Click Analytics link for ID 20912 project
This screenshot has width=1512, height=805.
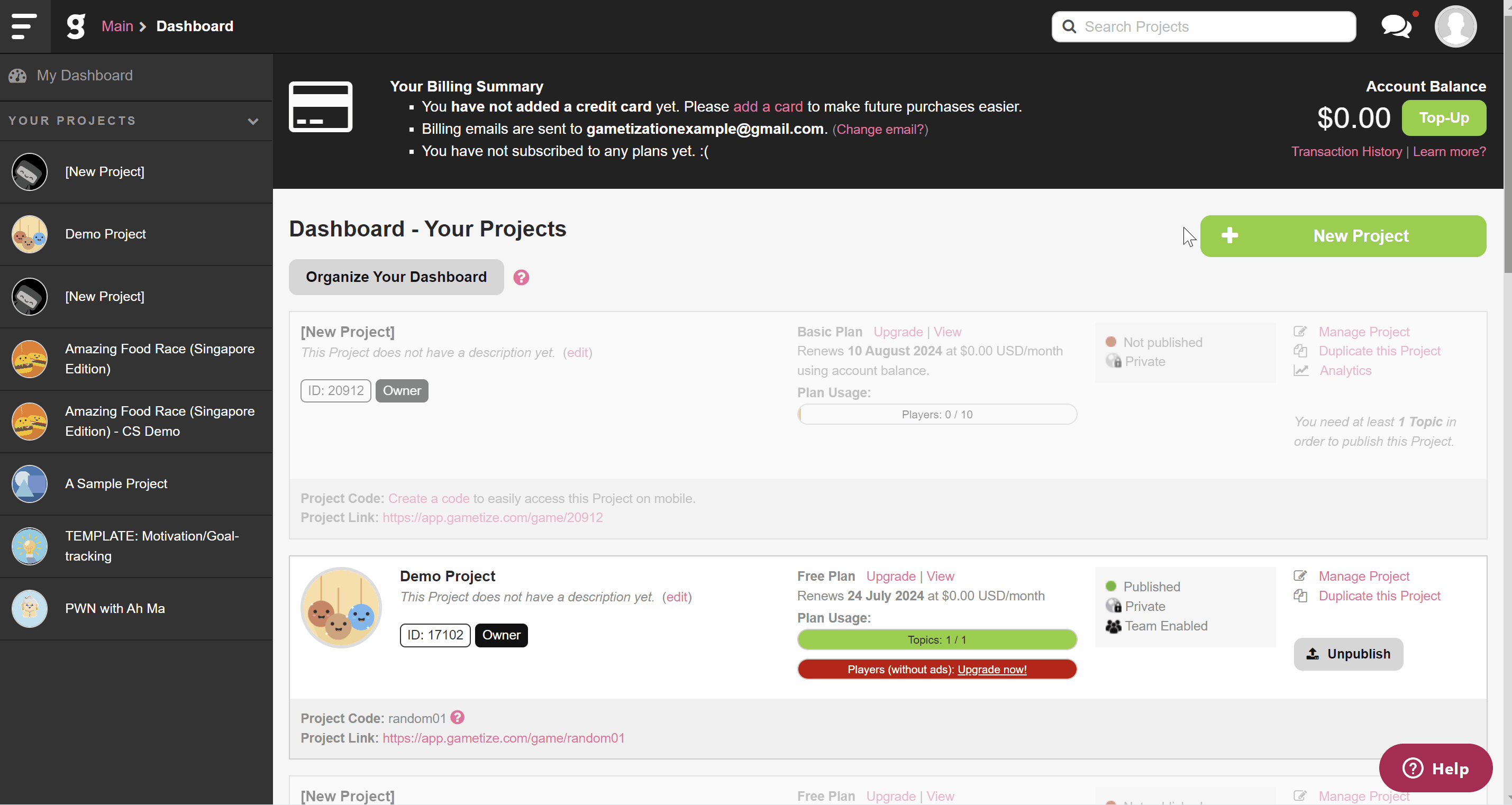click(1345, 370)
